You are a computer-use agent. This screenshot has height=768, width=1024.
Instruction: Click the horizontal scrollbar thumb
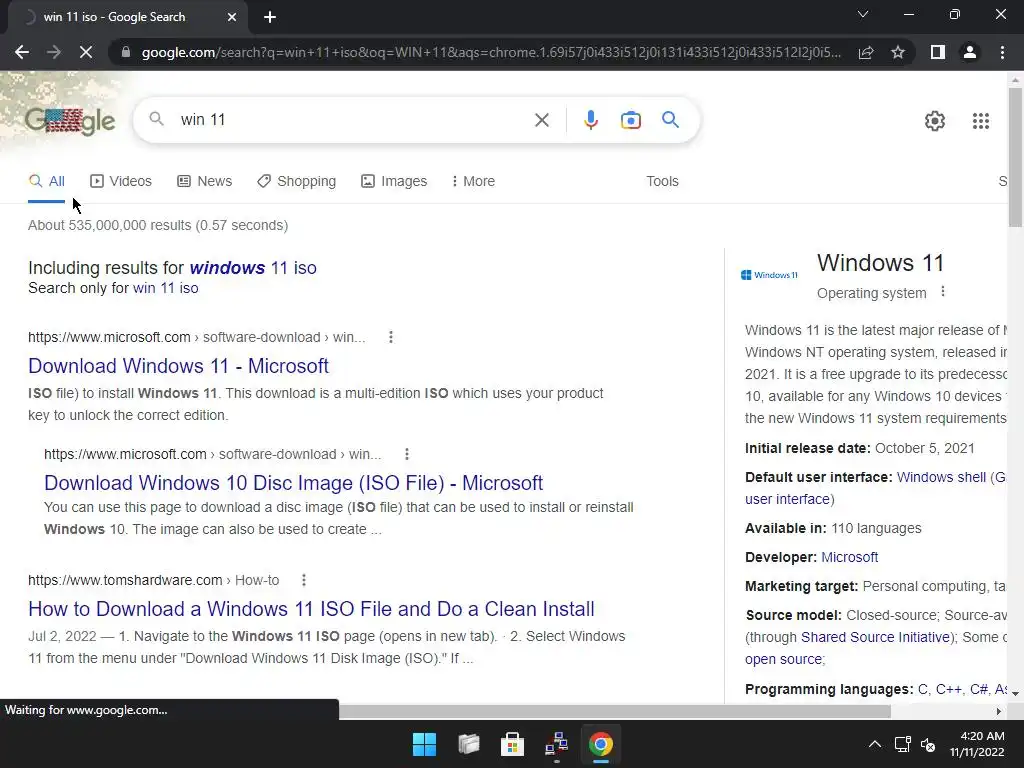pos(614,711)
